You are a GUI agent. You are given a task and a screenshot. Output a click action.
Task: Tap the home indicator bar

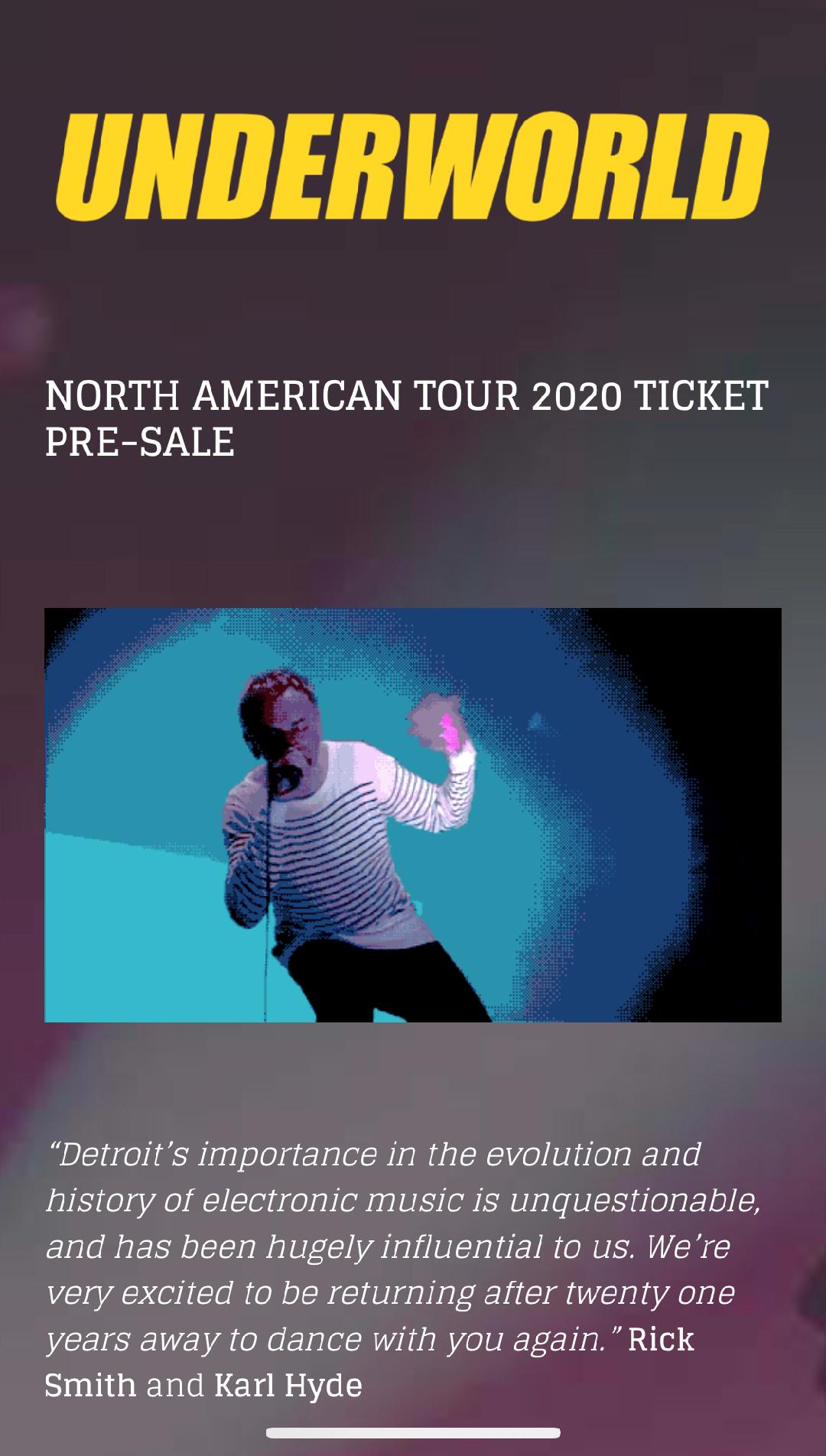coord(413,1433)
